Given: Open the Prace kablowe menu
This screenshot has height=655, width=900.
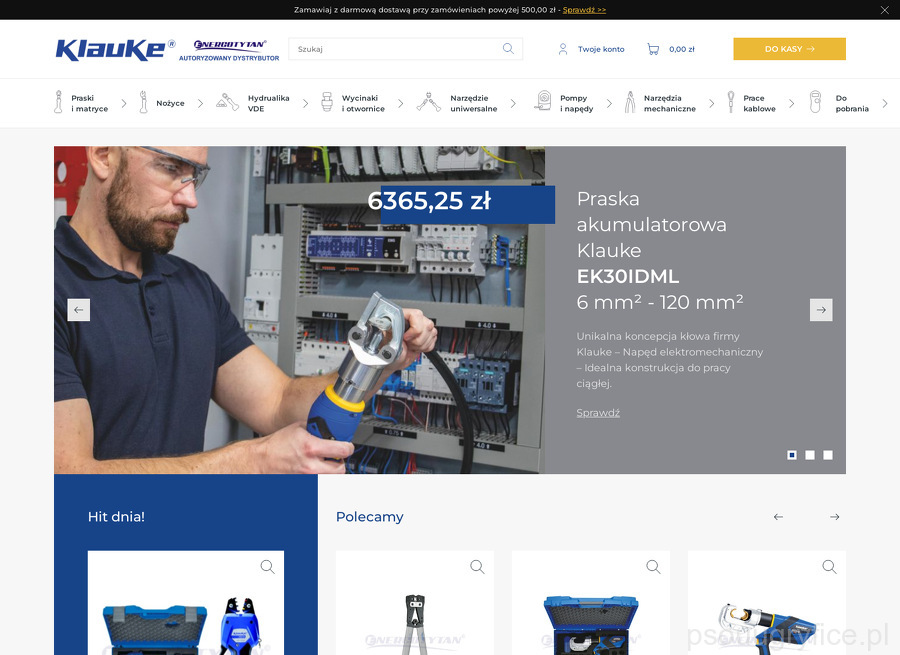Looking at the screenshot, I should click(x=759, y=103).
